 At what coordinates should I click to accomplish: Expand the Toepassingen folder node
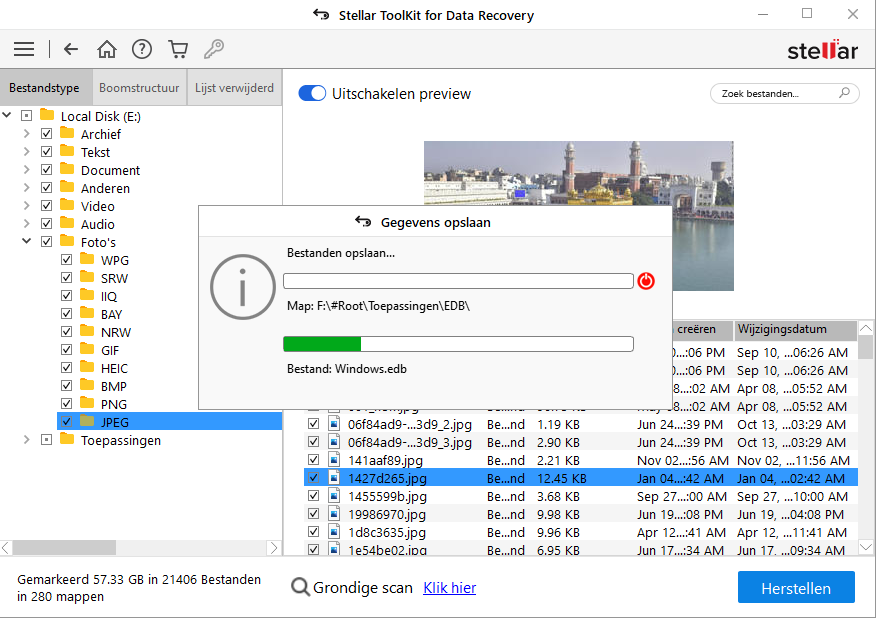pos(26,440)
